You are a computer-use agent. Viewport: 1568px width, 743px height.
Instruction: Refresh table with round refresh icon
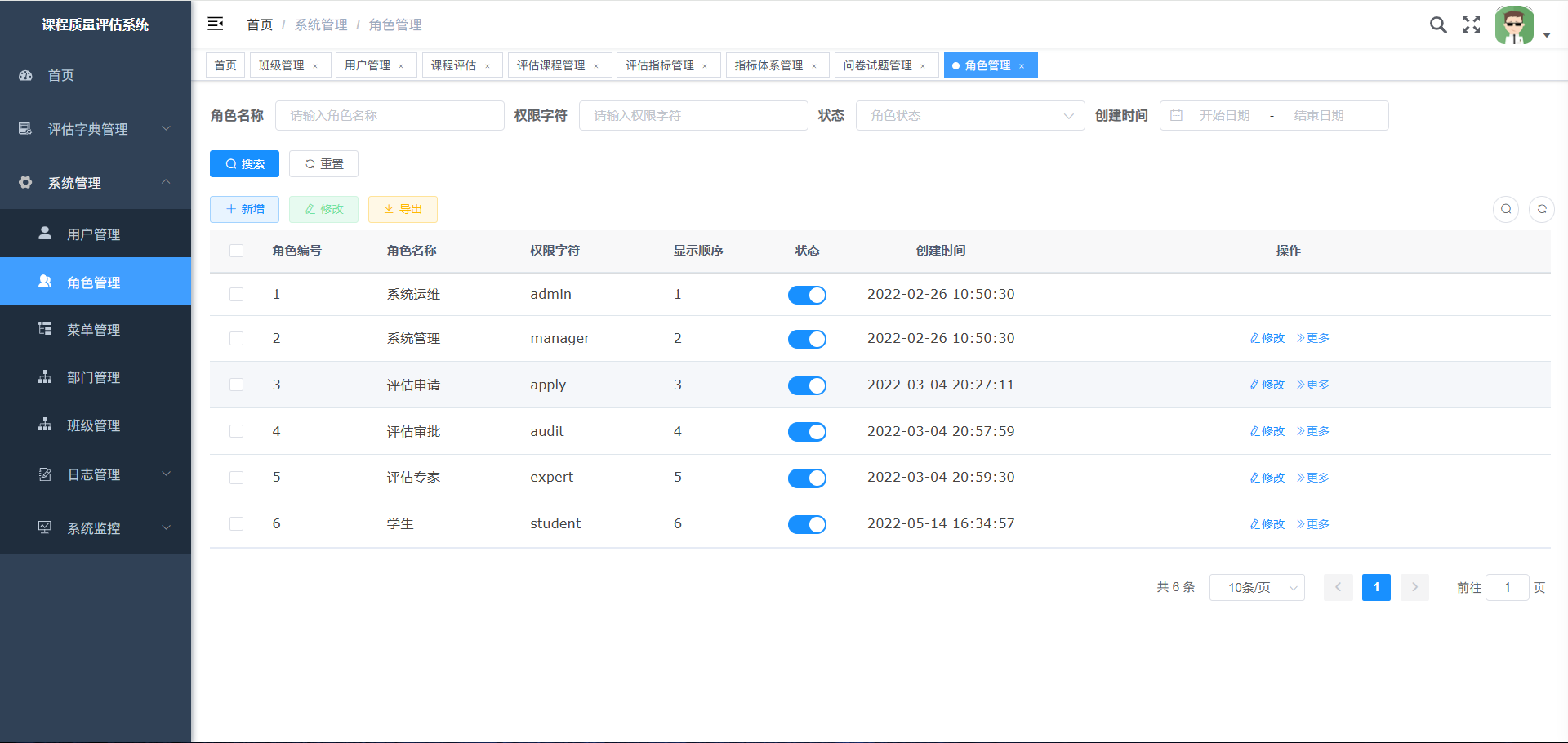pyautogui.click(x=1542, y=209)
